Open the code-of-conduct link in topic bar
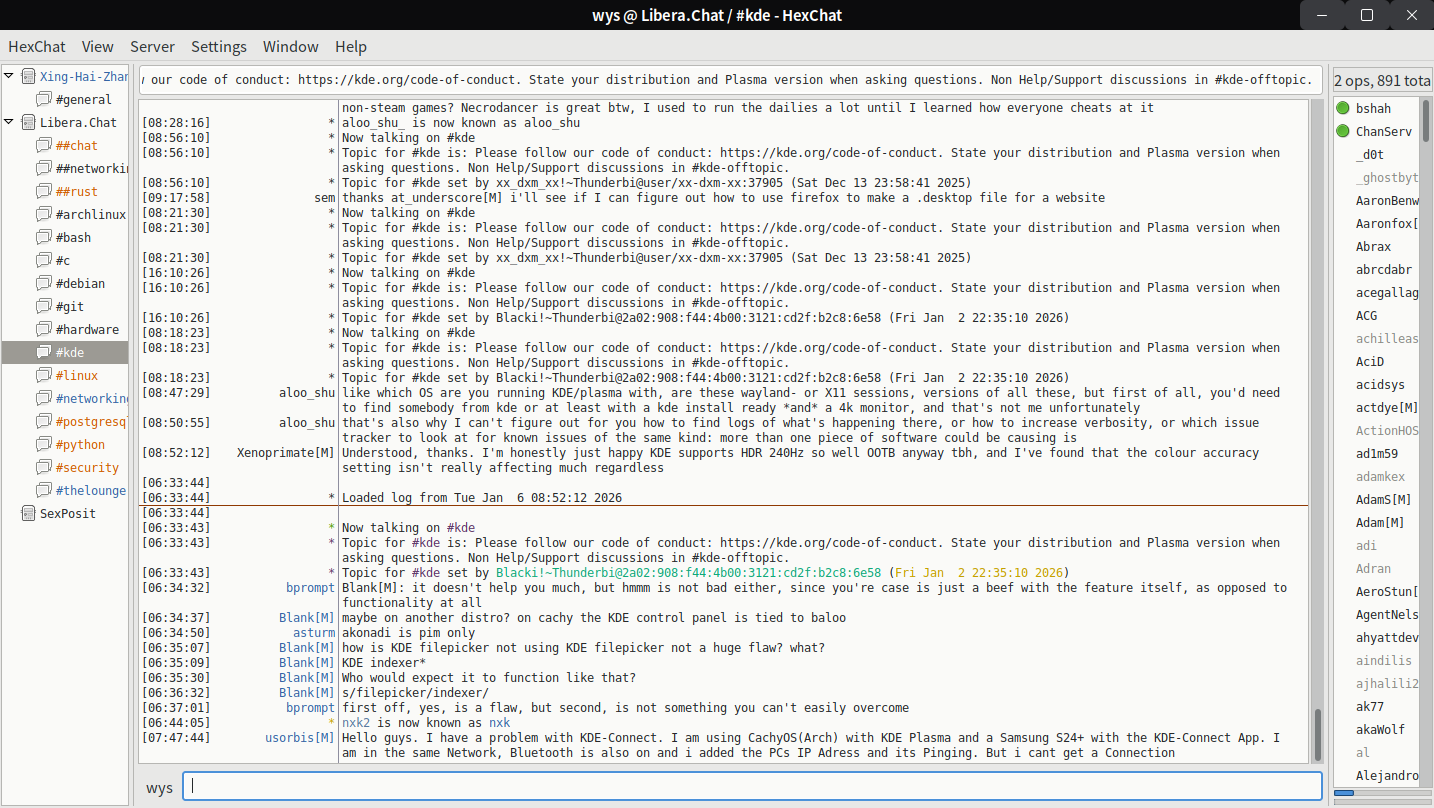The height and width of the screenshot is (808, 1434). [x=408, y=80]
